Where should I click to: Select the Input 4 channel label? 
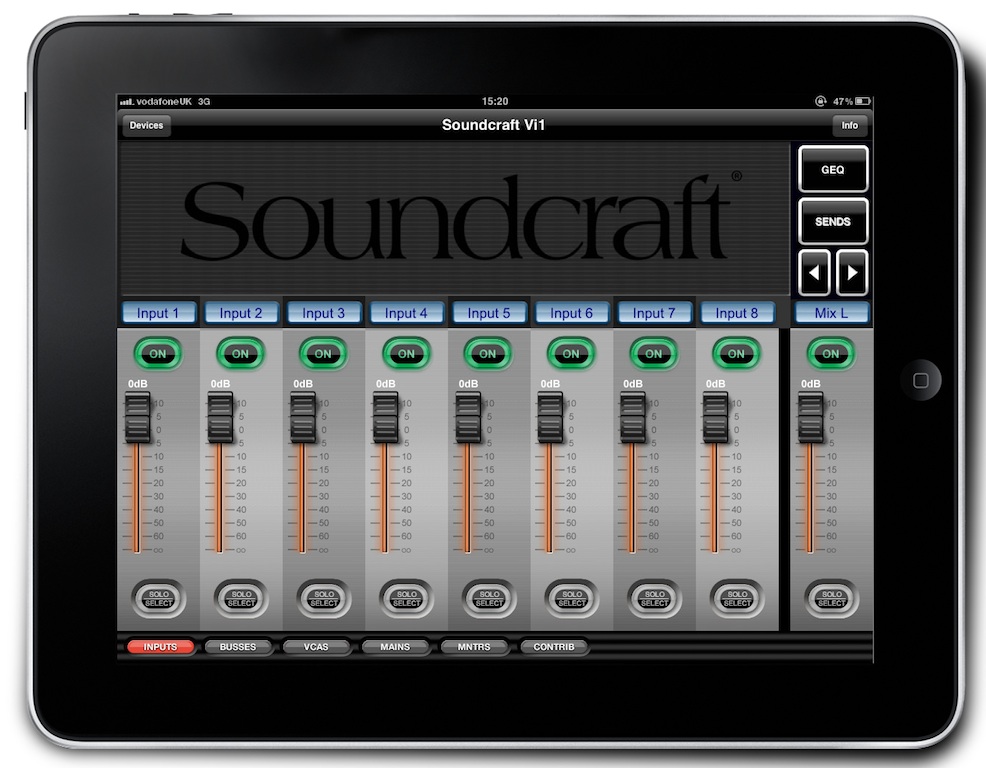(x=406, y=313)
